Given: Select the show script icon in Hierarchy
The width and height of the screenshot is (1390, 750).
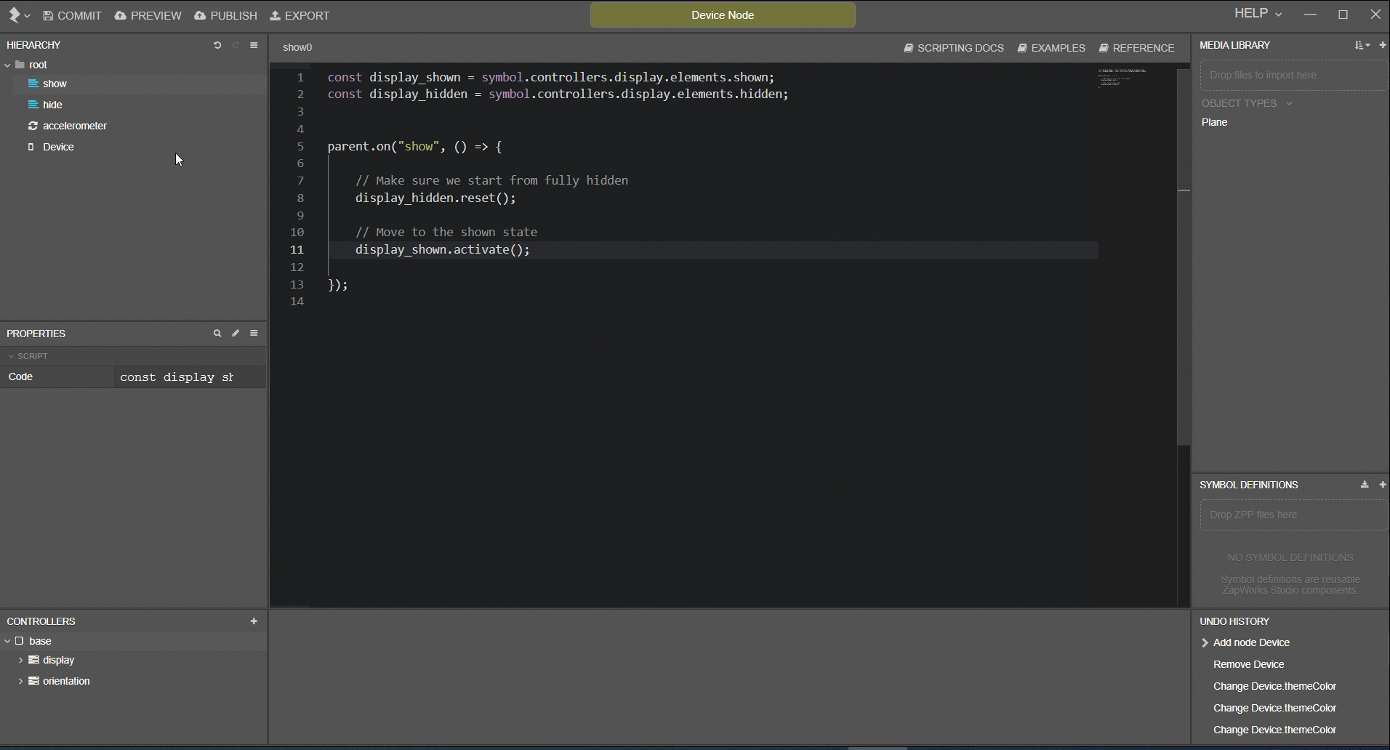Looking at the screenshot, I should [x=31, y=83].
